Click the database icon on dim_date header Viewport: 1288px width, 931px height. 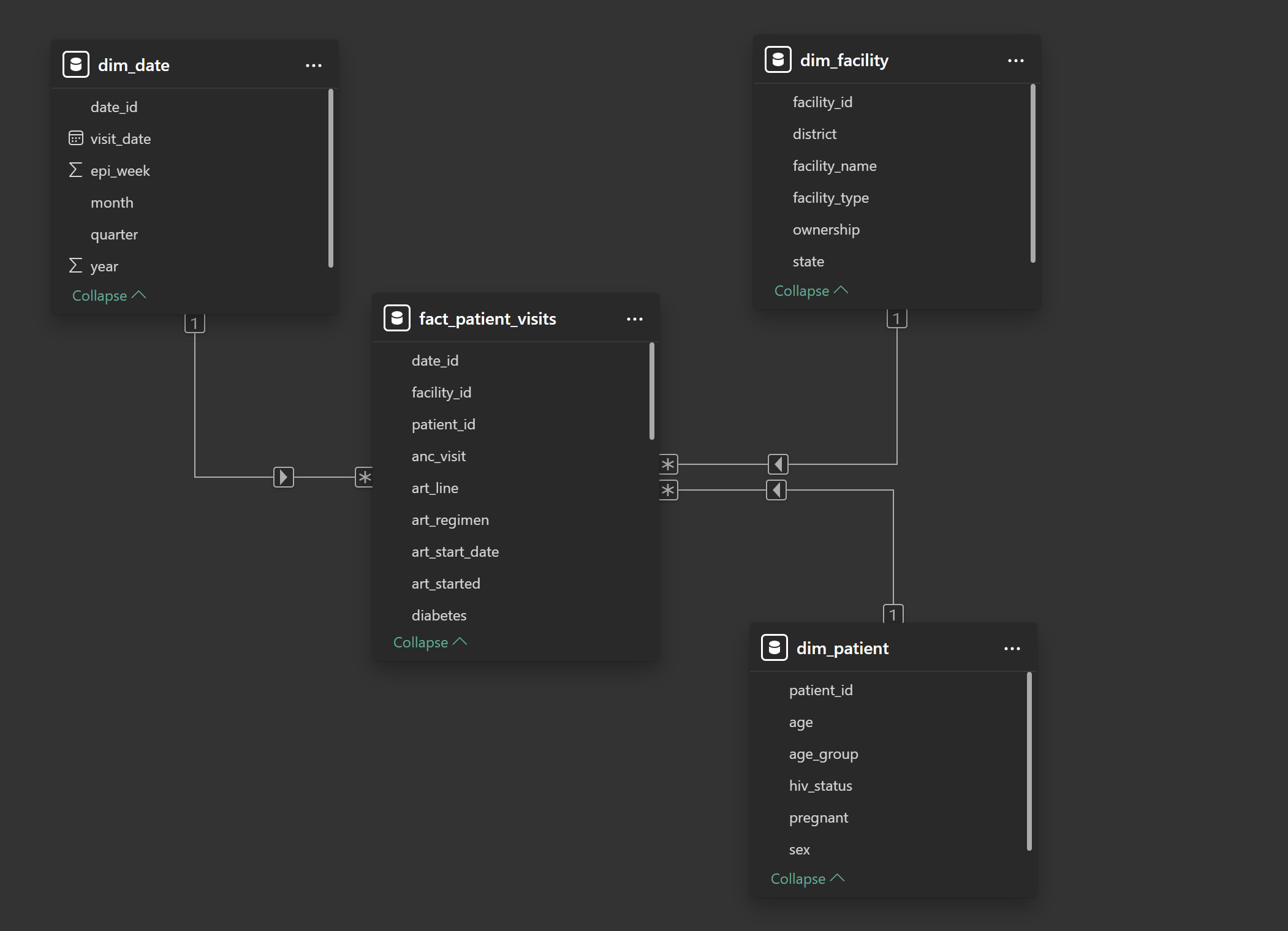(75, 64)
